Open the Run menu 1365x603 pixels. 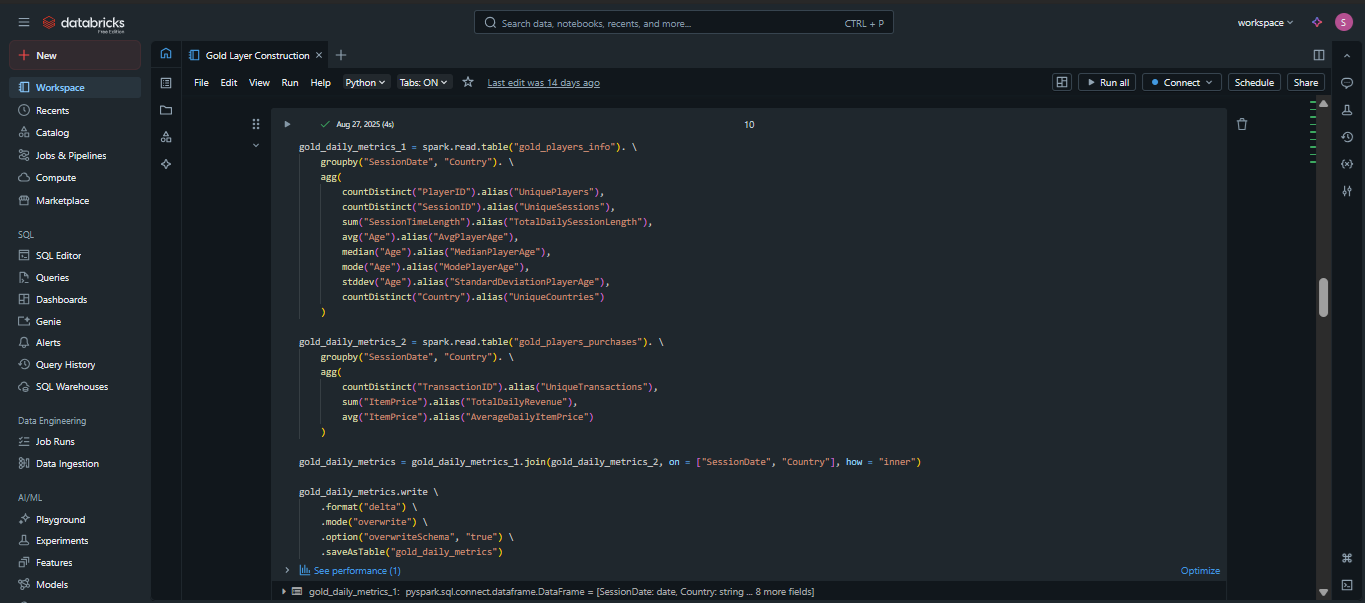[x=290, y=83]
